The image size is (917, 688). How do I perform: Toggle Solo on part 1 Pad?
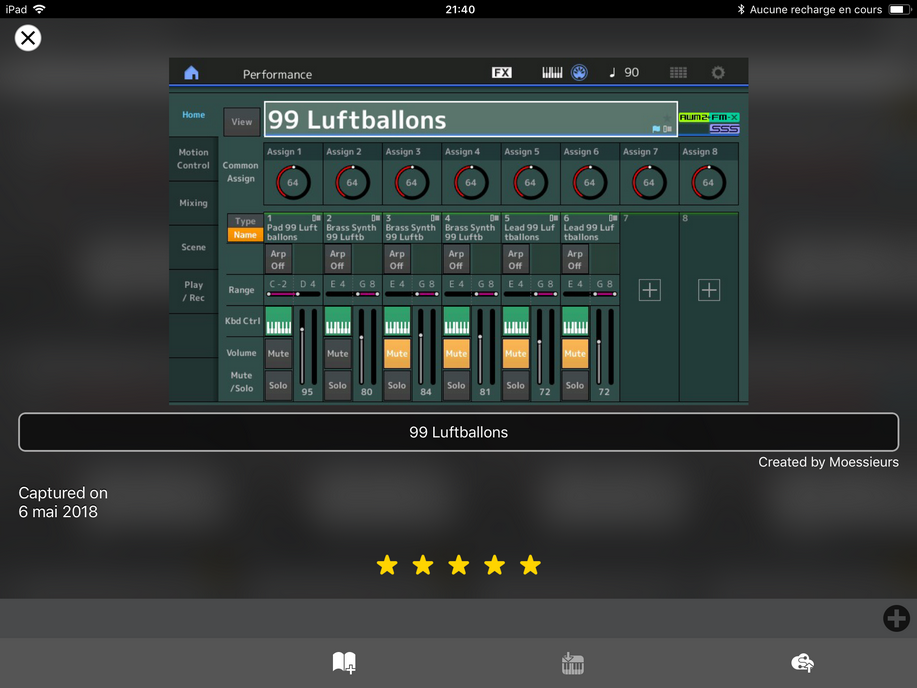tap(278, 385)
